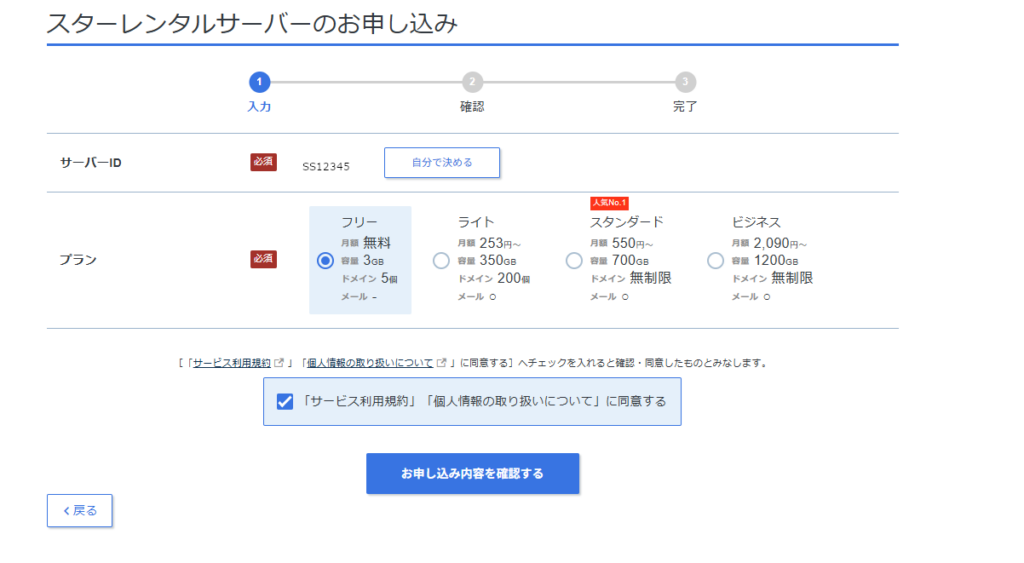Open the 個人情報の取り扱いについて link
Image resolution: width=1024 pixels, height=563 pixels.
point(370,362)
